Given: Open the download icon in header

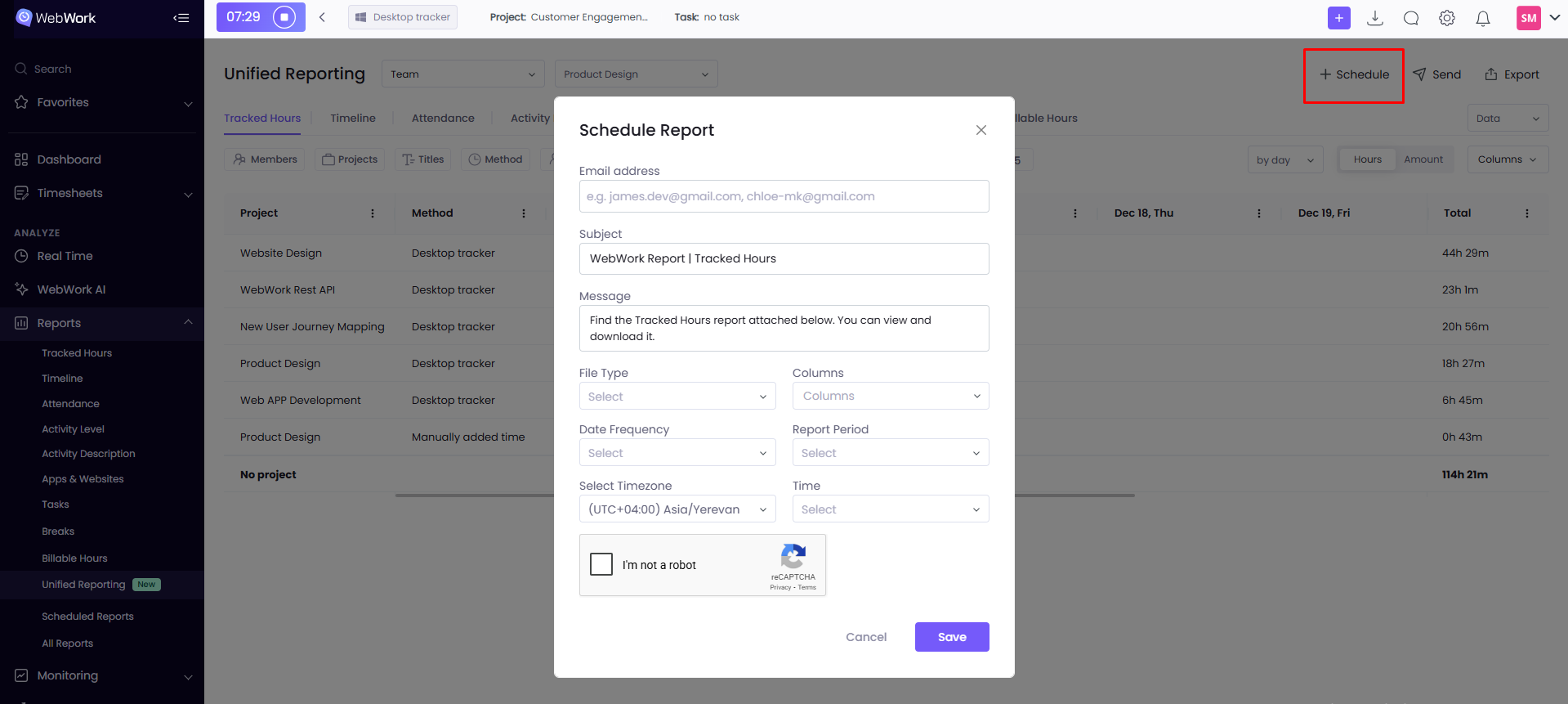Looking at the screenshot, I should [x=1375, y=18].
